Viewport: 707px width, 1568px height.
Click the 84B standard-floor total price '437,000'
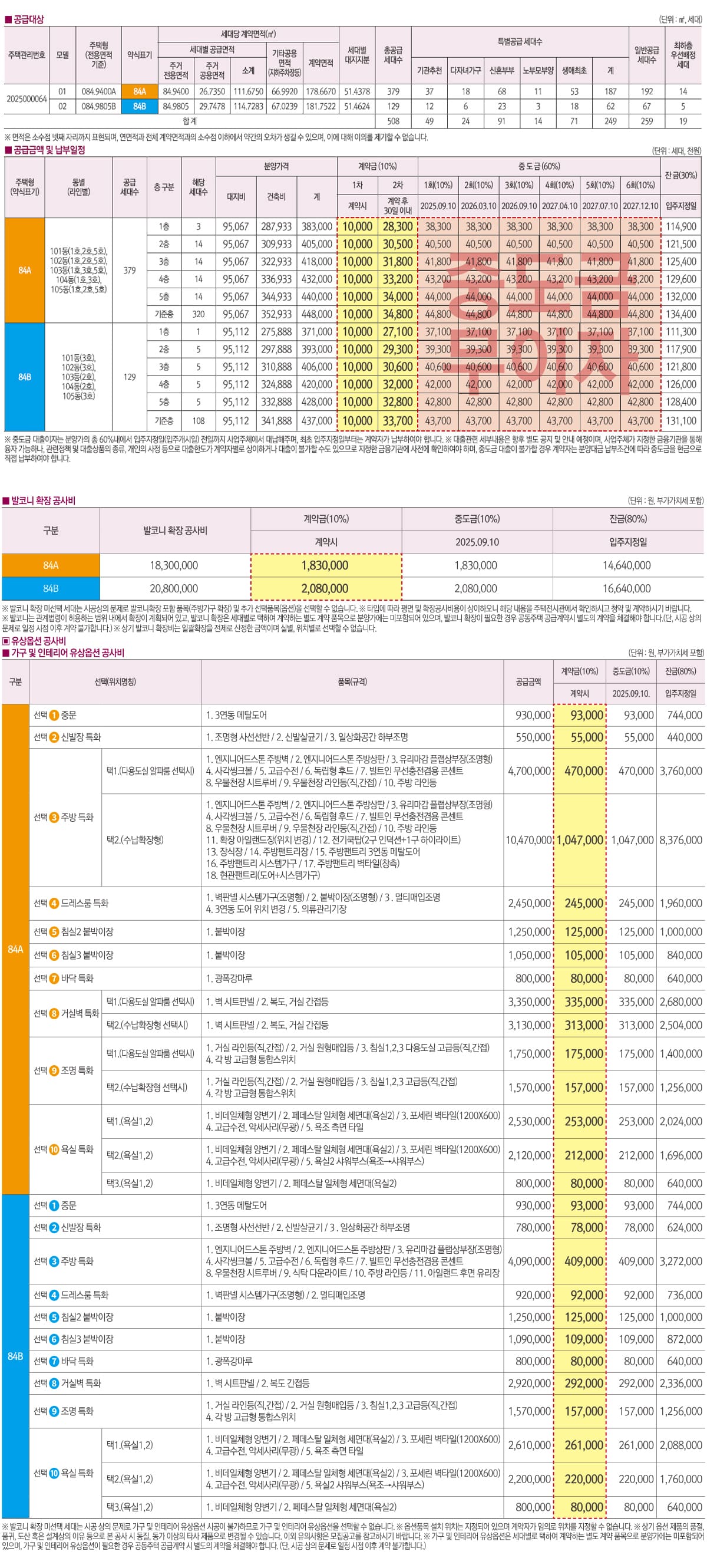[317, 421]
